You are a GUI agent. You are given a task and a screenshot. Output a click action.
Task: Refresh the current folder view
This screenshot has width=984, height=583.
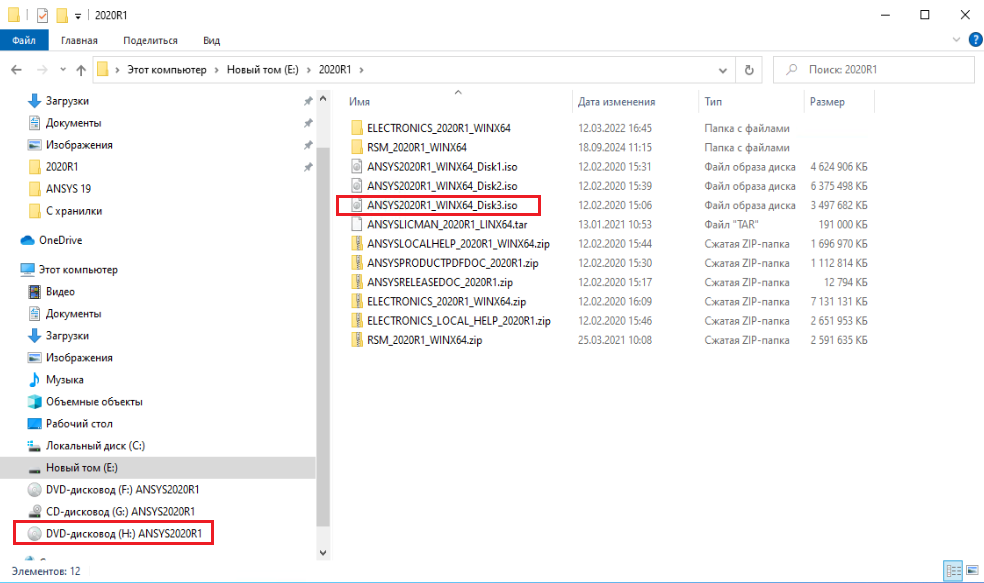click(x=749, y=70)
